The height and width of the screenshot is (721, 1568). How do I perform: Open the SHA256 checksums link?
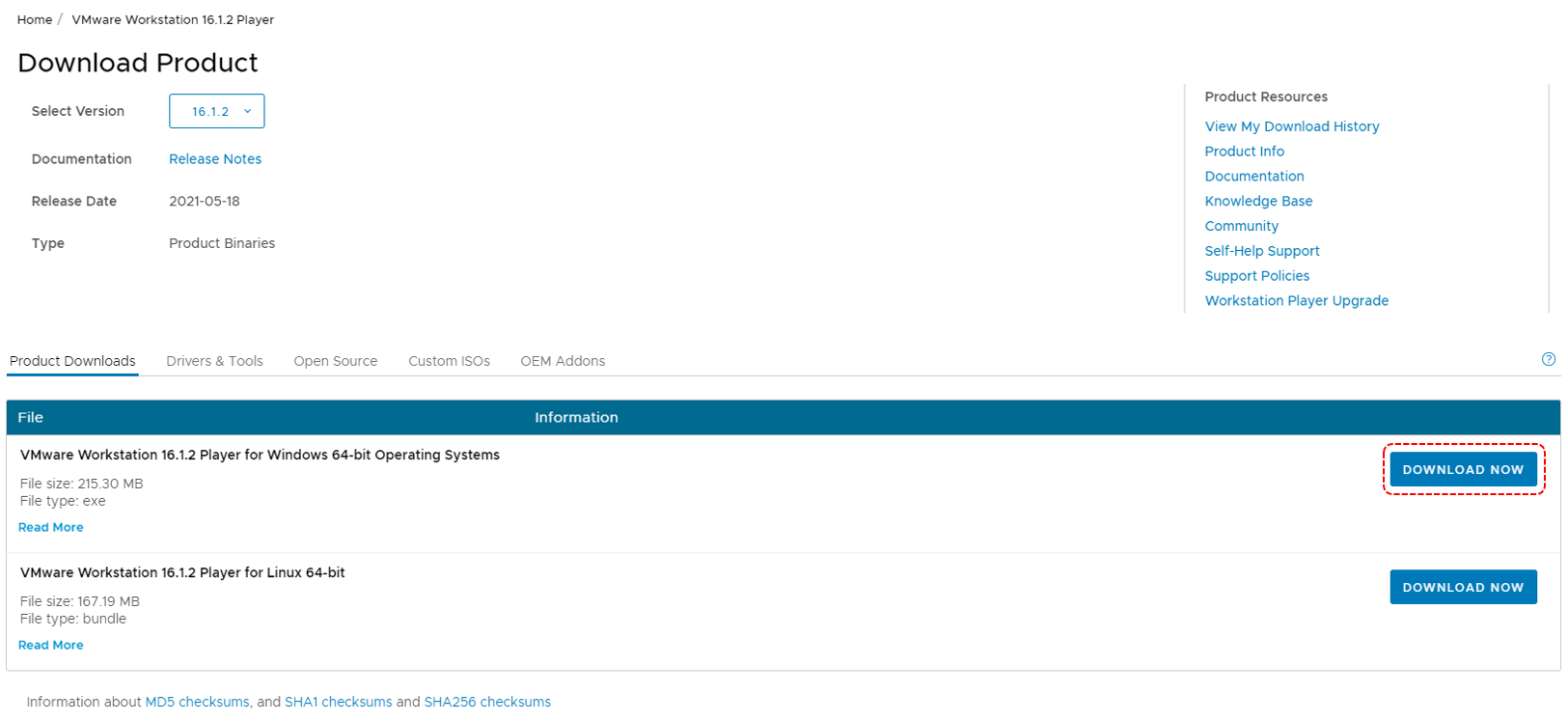pyautogui.click(x=487, y=702)
